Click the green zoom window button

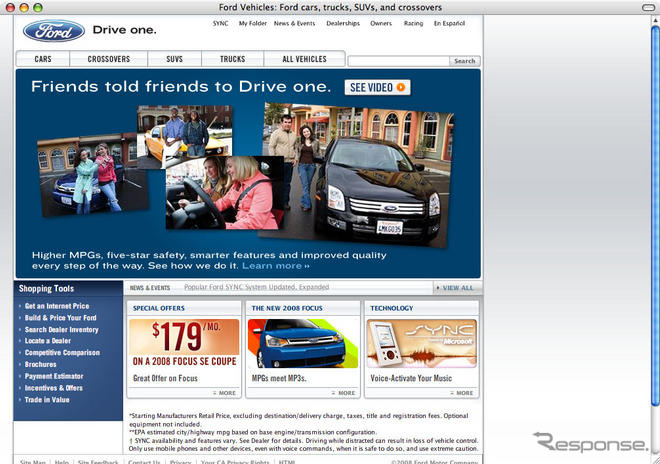(37, 8)
